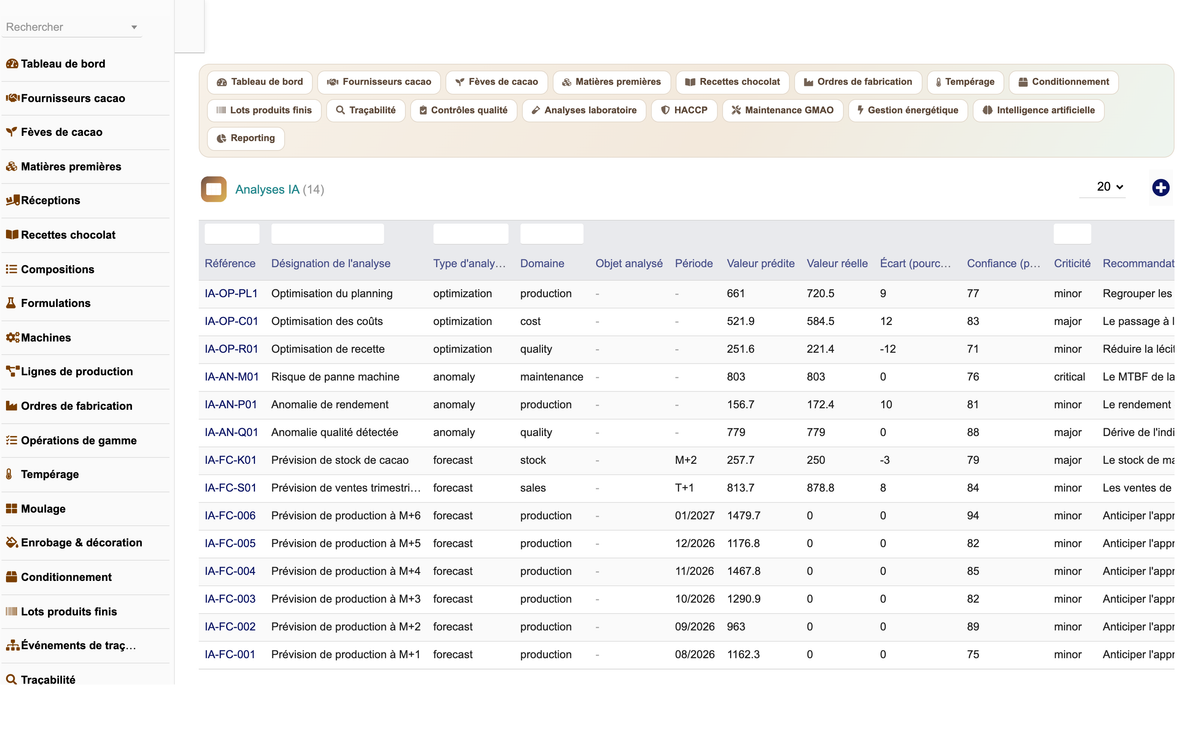The image size is (1200, 743).
Task: Open the Maintenance GMAO top tab
Action: click(783, 110)
